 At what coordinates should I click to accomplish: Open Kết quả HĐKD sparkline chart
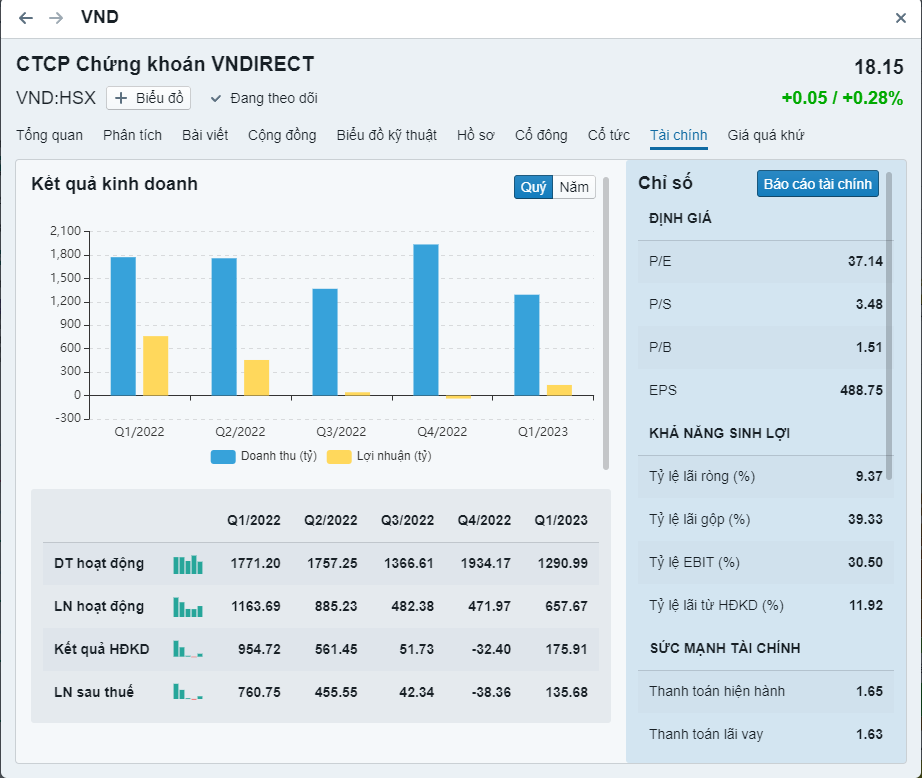pos(188,649)
